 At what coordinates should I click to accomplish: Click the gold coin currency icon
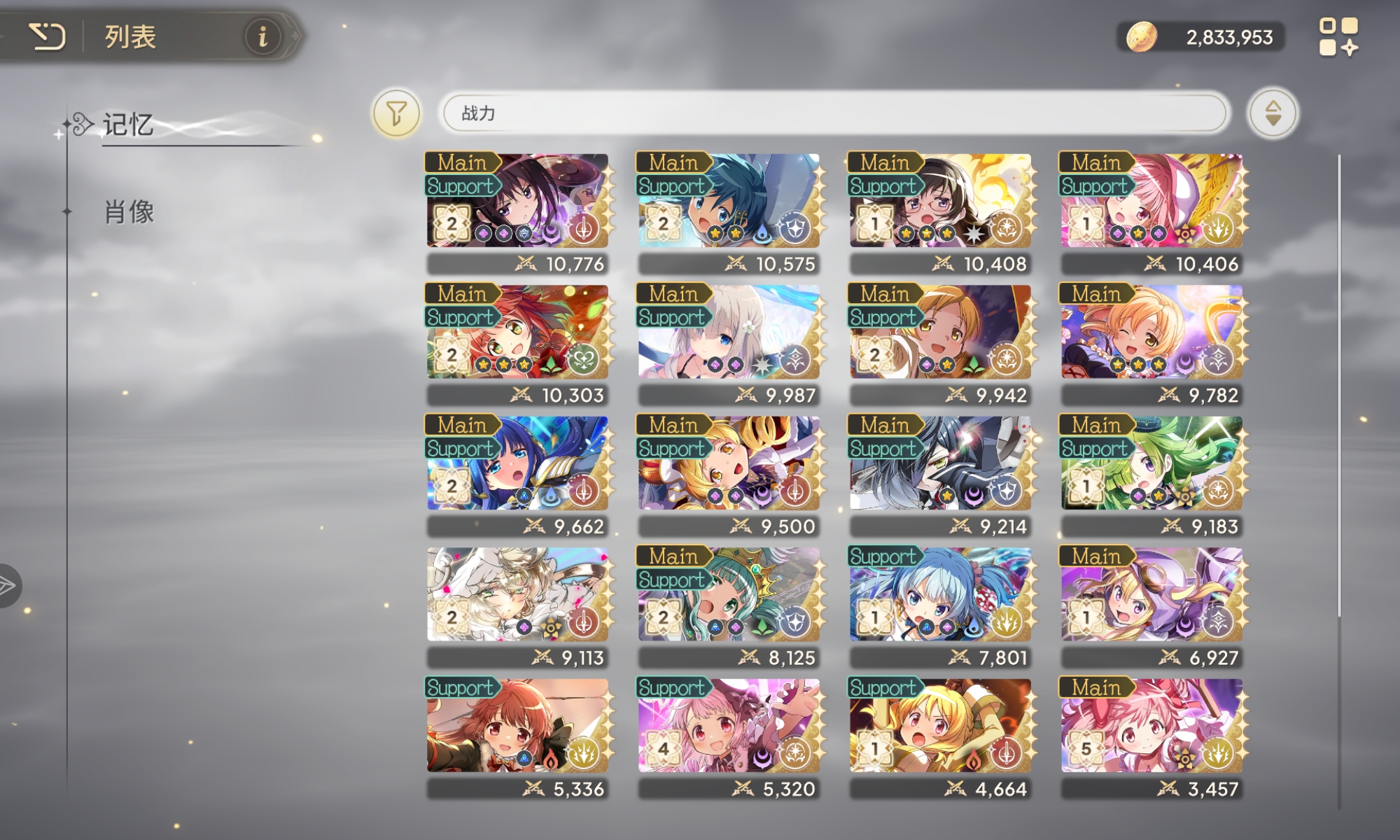click(1141, 36)
